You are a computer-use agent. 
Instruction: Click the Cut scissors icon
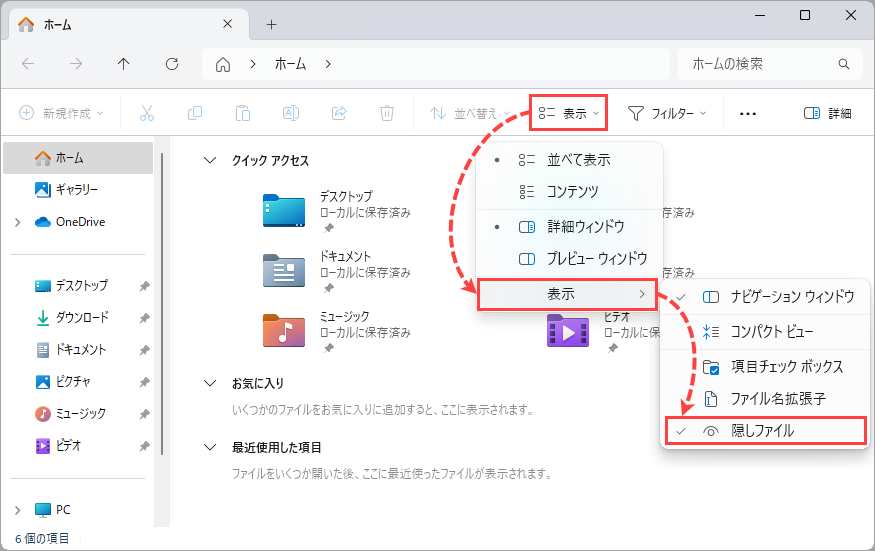pos(147,113)
